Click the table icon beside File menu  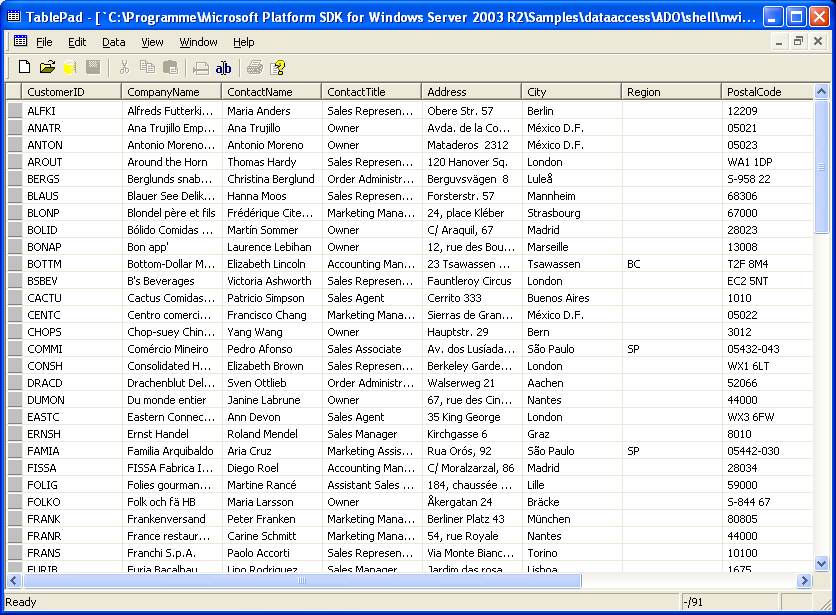(20, 41)
